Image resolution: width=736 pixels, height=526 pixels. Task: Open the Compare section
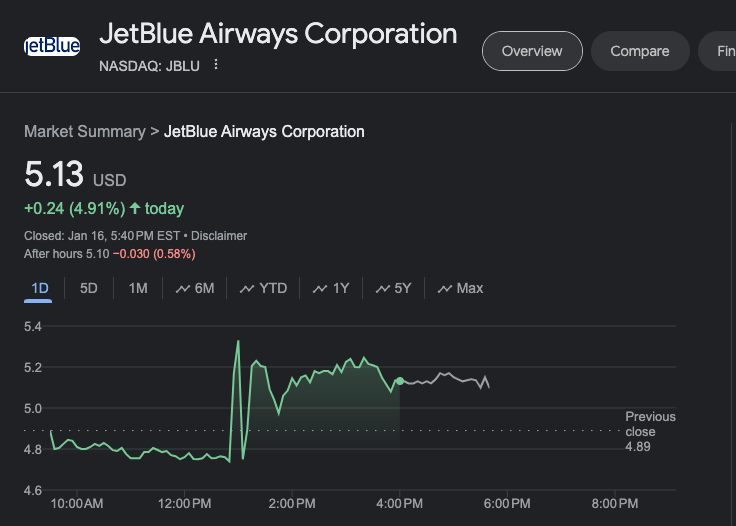(x=639, y=51)
